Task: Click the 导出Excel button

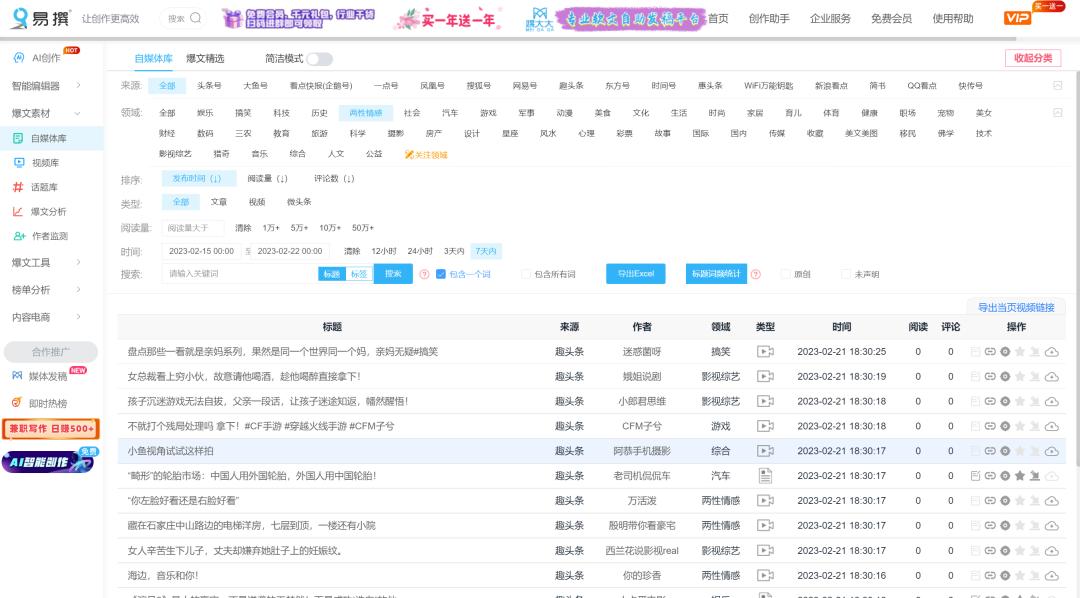Action: coord(636,273)
